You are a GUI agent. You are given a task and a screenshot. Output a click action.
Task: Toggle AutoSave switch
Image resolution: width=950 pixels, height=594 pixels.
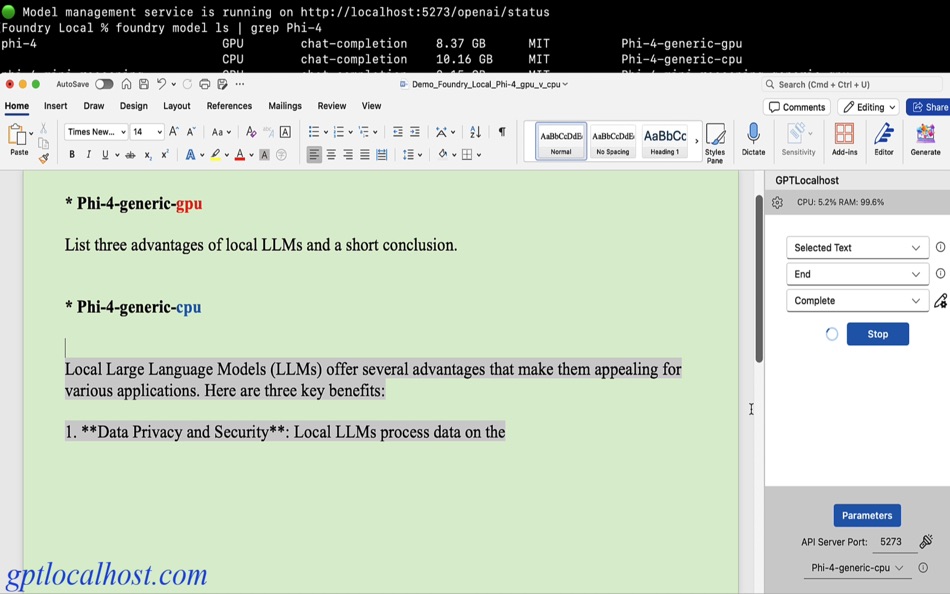tap(104, 84)
